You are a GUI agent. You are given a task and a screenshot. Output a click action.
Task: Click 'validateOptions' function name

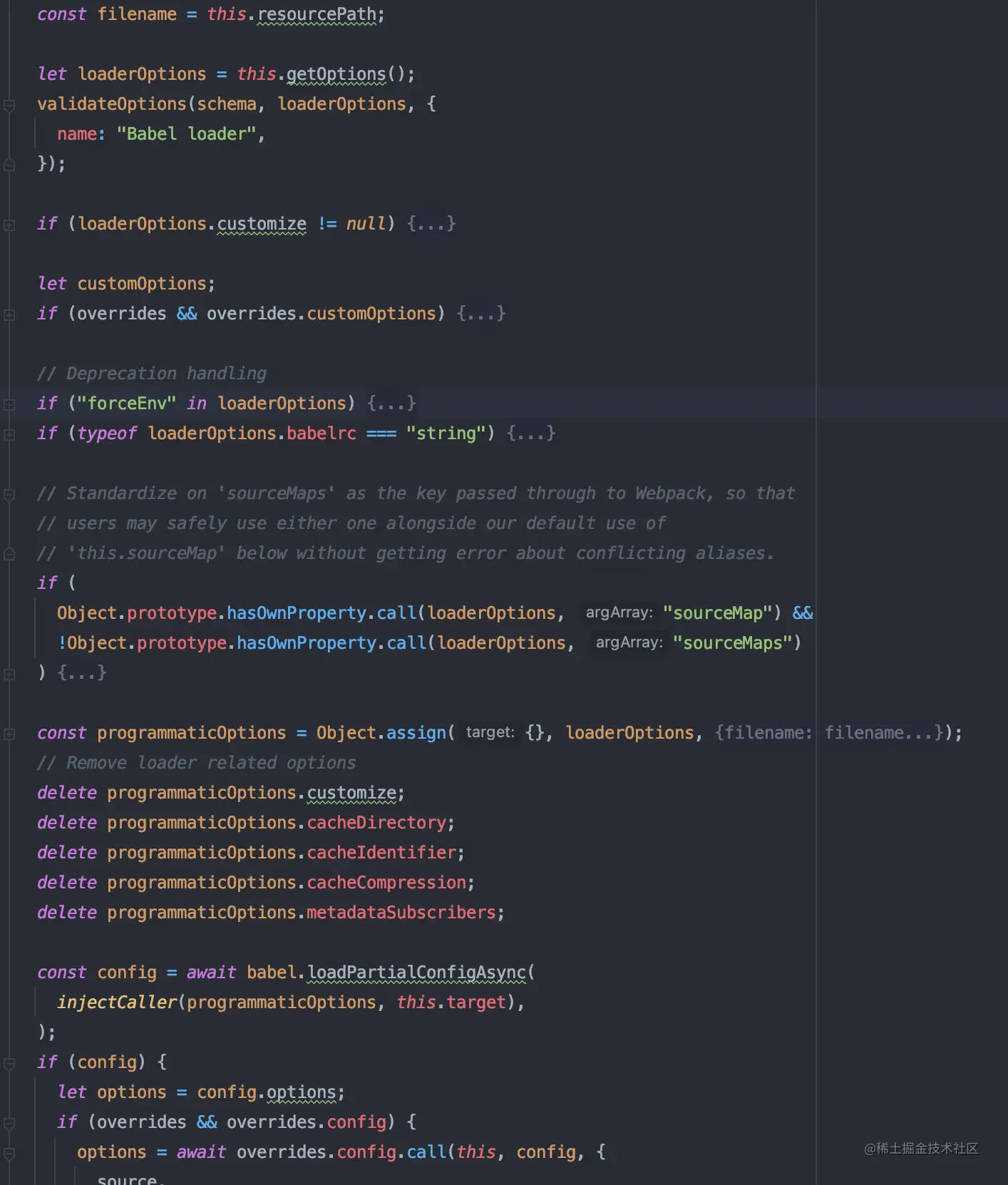click(112, 104)
